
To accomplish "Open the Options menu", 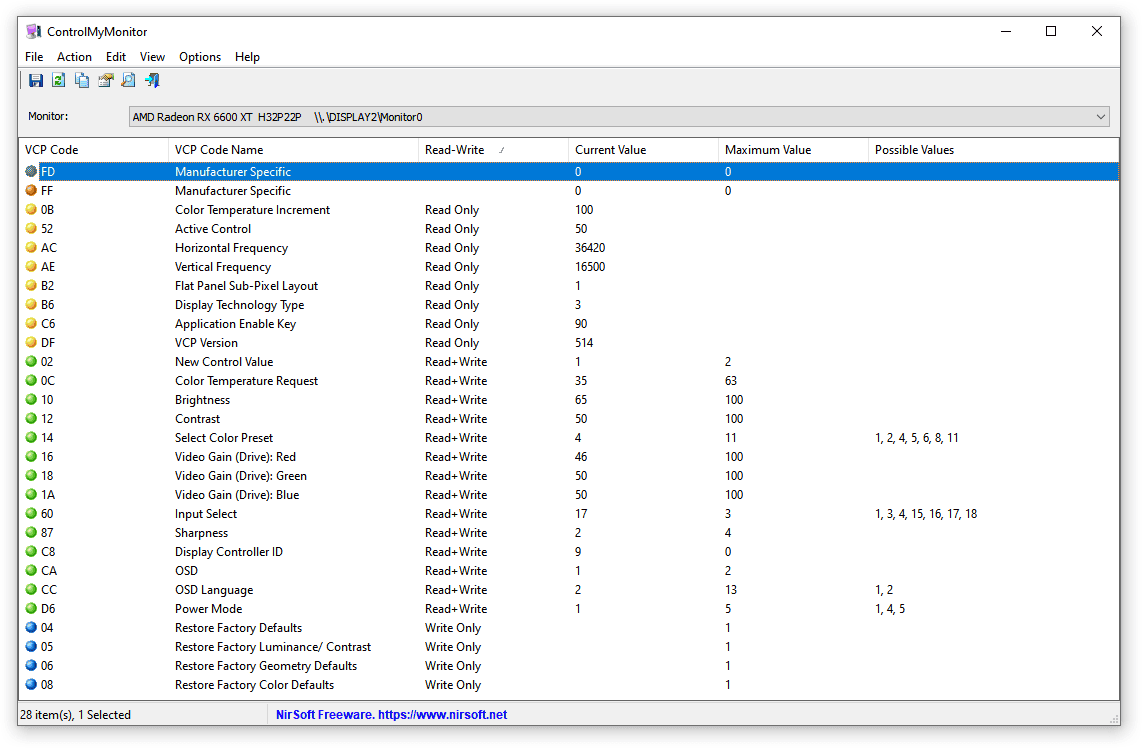I will point(200,57).
